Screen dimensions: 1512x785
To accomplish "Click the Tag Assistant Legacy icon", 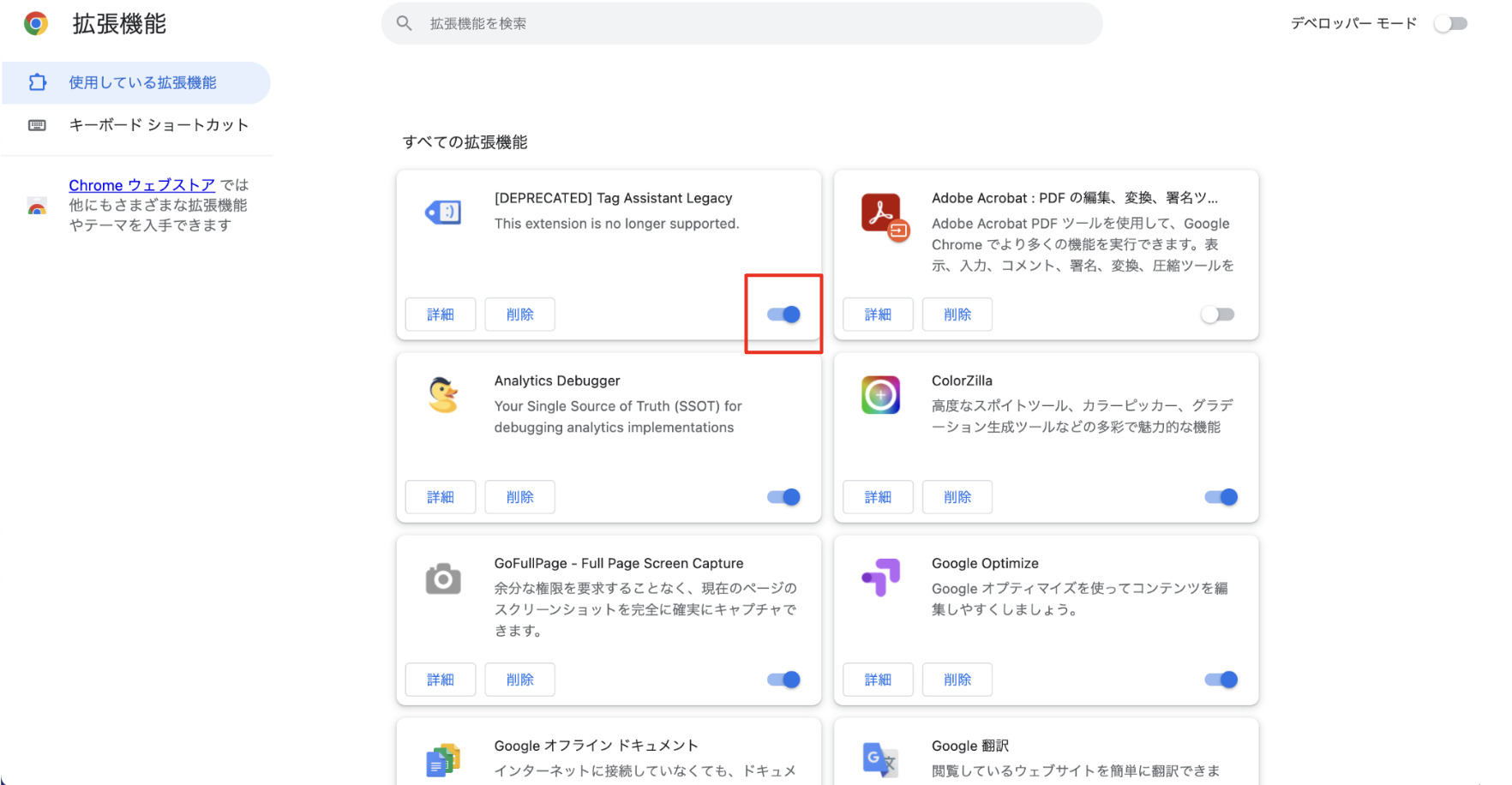I will [x=443, y=212].
